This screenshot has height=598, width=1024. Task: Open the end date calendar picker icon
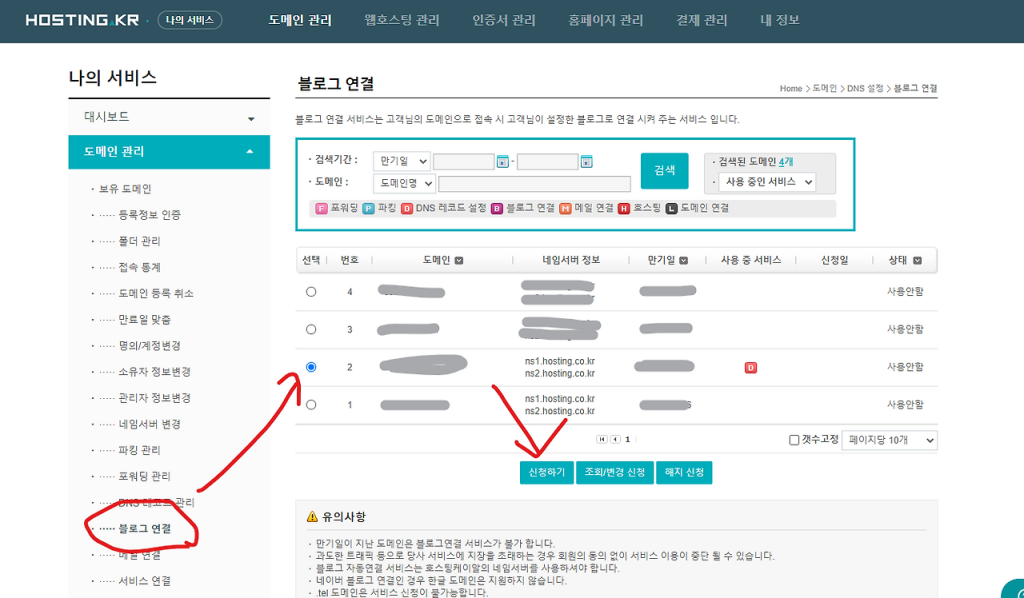click(587, 162)
